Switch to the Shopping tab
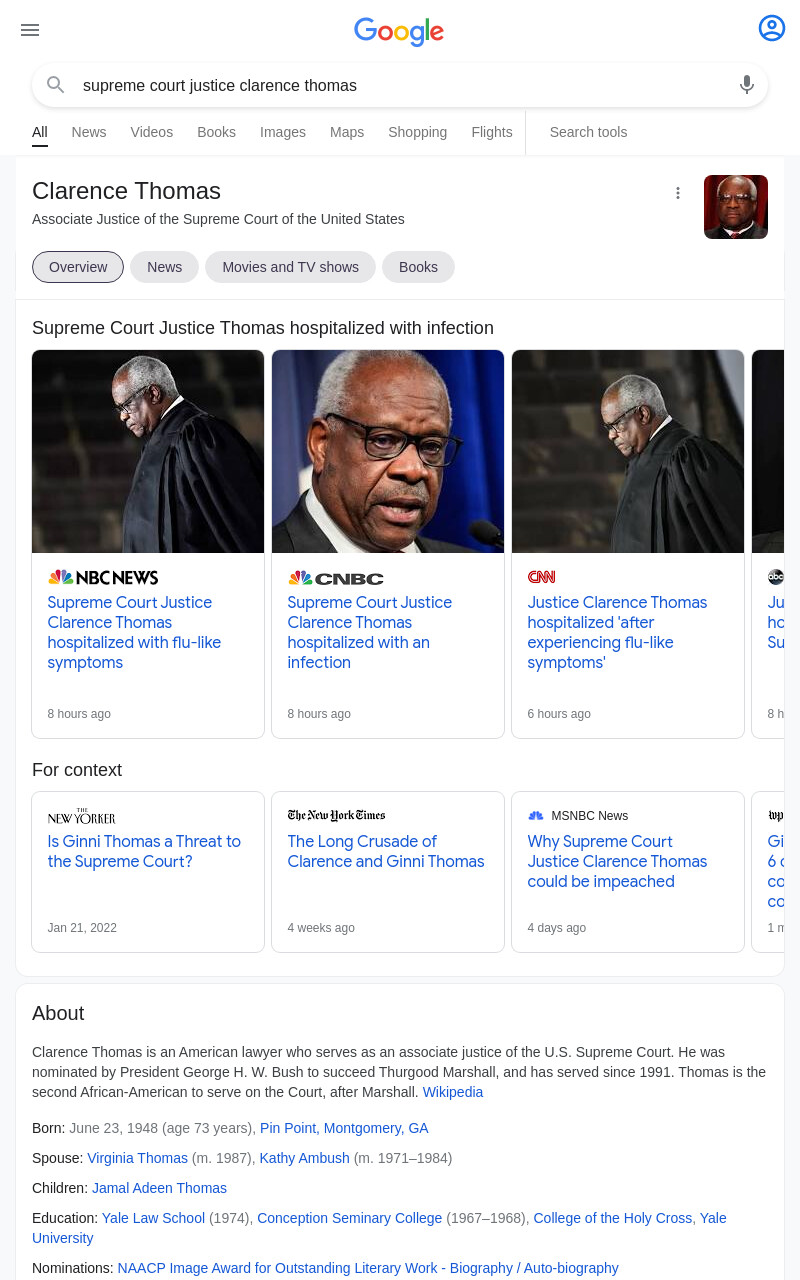Screen dimensions: 800x1280 [418, 132]
